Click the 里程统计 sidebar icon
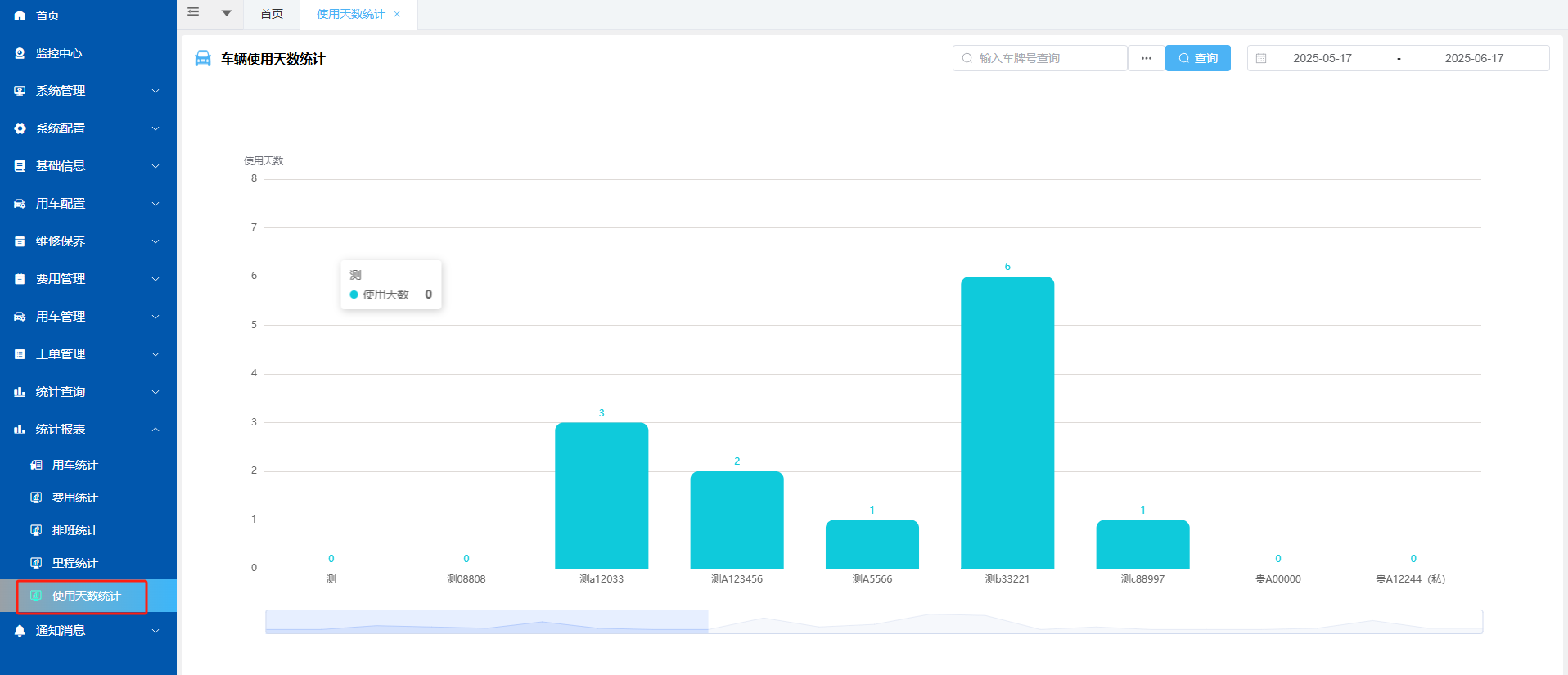The height and width of the screenshot is (675, 1568). pyautogui.click(x=36, y=563)
